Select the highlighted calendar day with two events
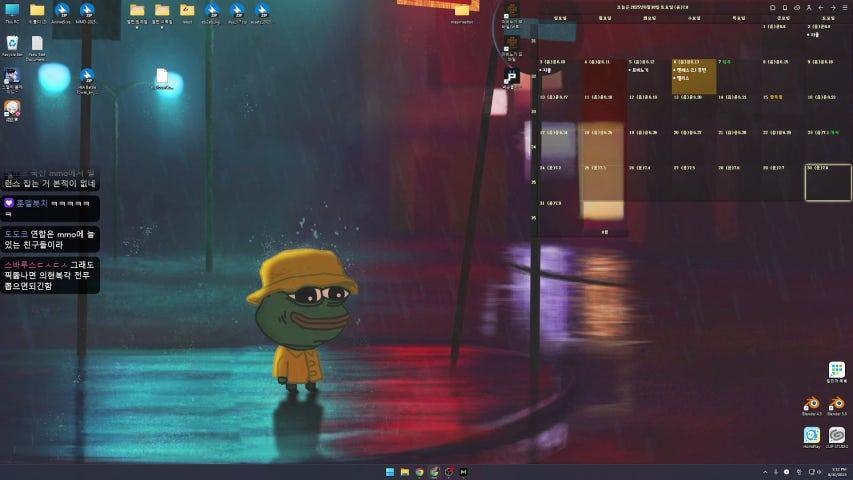Image resolution: width=853 pixels, height=480 pixels. (x=694, y=76)
